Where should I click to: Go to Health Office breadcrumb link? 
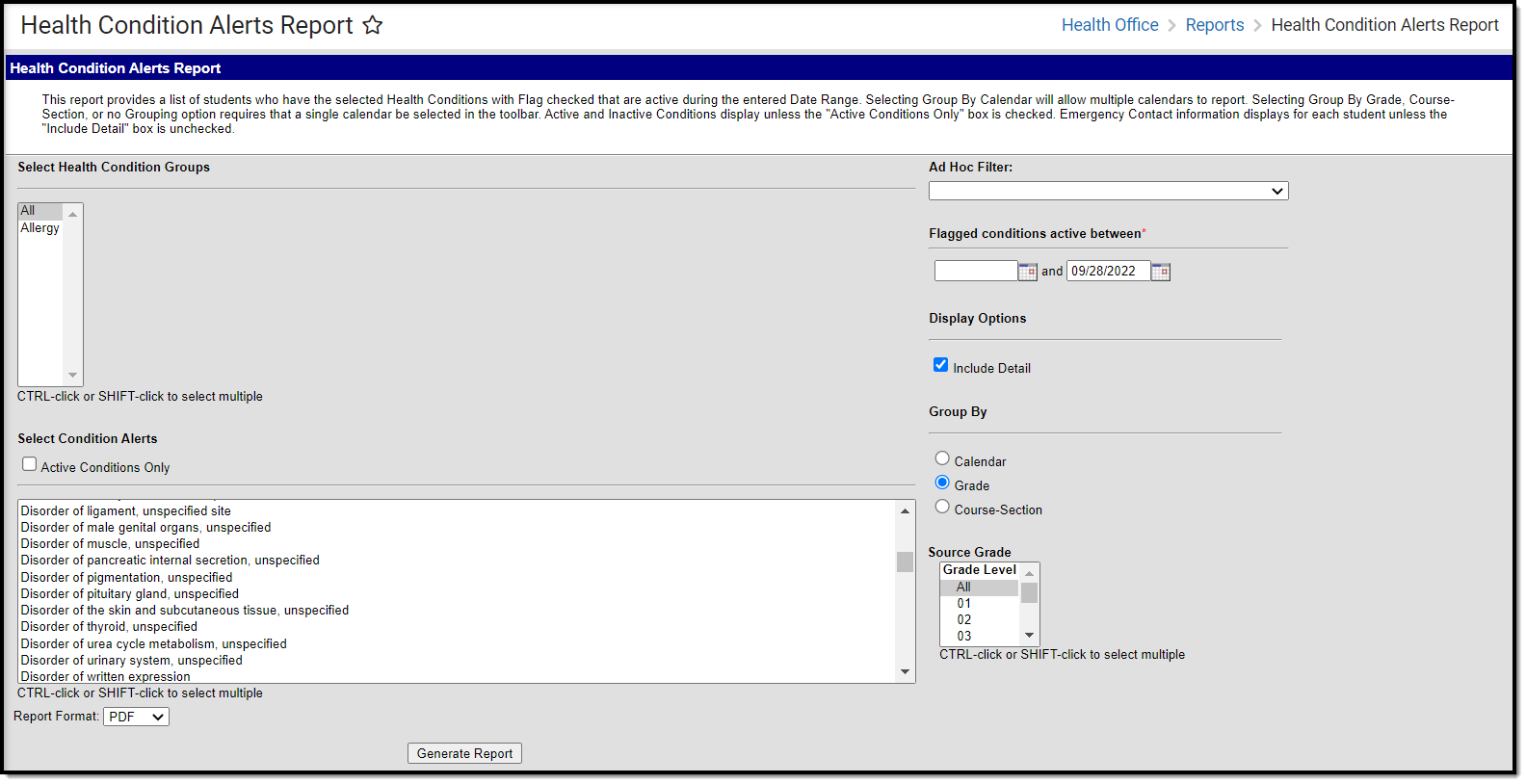point(1110,25)
